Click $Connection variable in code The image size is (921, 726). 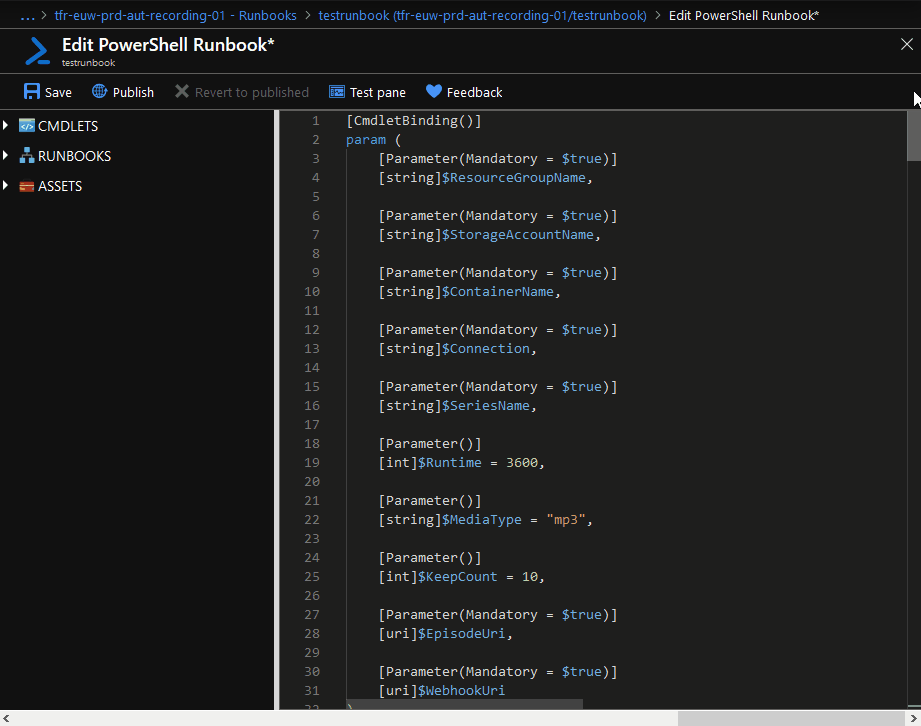pyautogui.click(x=486, y=349)
